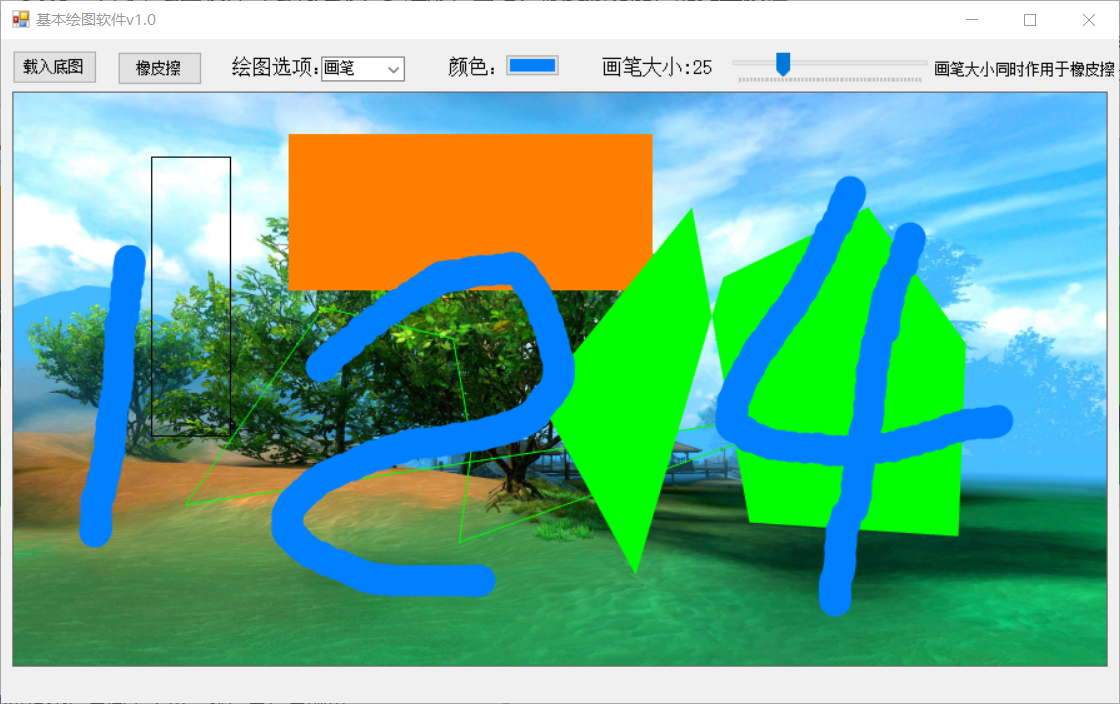The height and width of the screenshot is (704, 1120).
Task: Click the 画笔大小 brush size slider thumb
Action: coord(781,62)
